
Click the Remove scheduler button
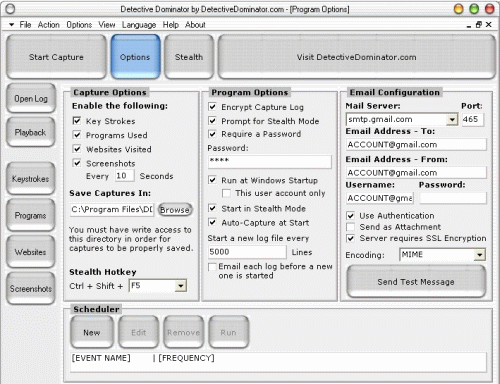tap(184, 332)
